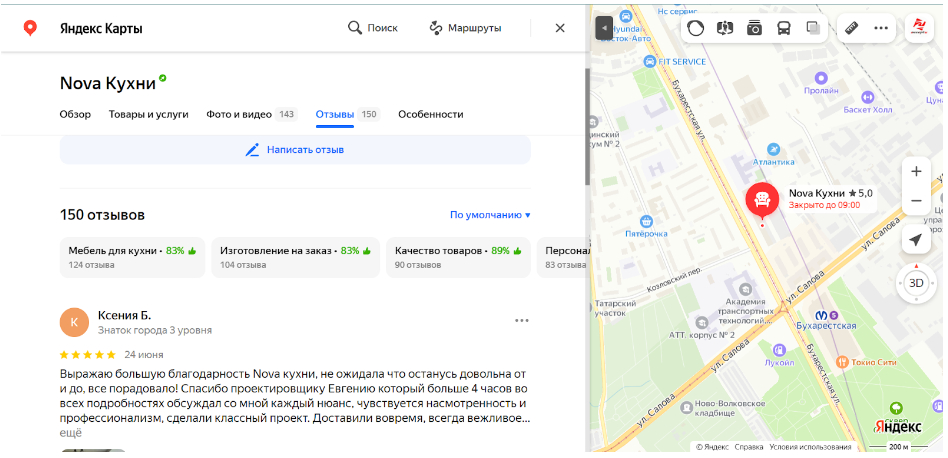
Task: Click the АТТ корпус № 2 marker
Action: point(702,323)
